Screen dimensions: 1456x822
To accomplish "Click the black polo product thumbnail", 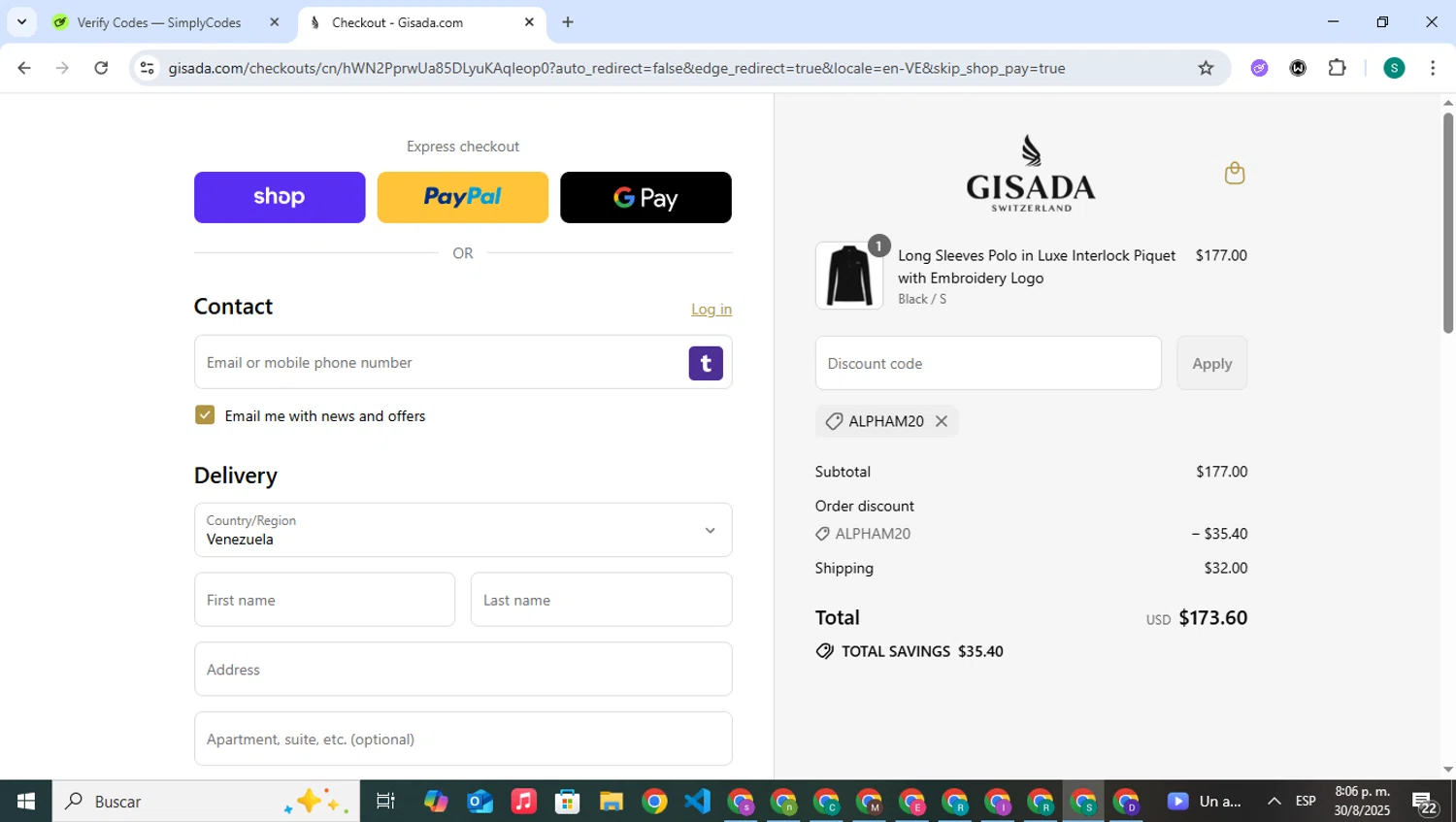I will pos(849,276).
